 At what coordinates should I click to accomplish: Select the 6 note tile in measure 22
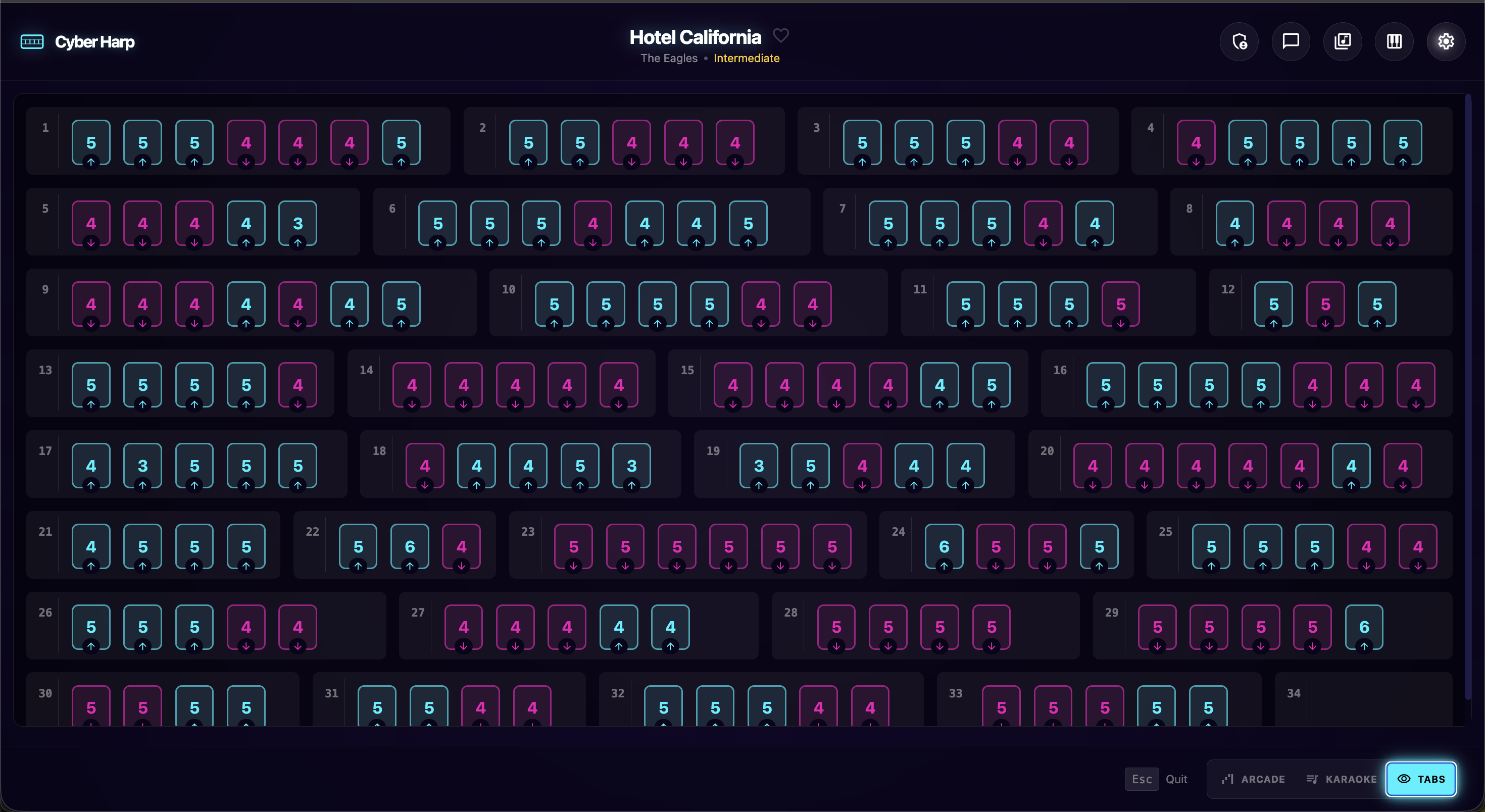(x=409, y=547)
